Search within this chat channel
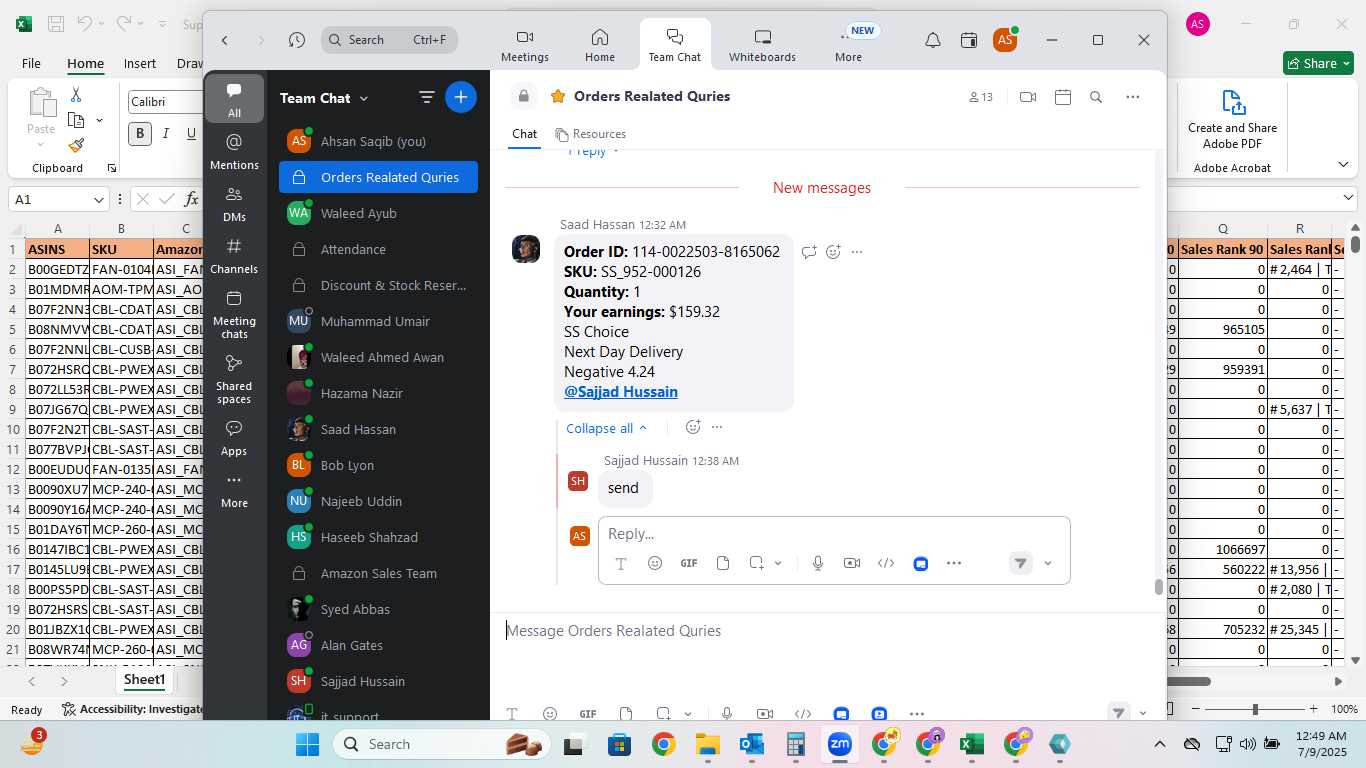The height and width of the screenshot is (768, 1366). [1096, 97]
